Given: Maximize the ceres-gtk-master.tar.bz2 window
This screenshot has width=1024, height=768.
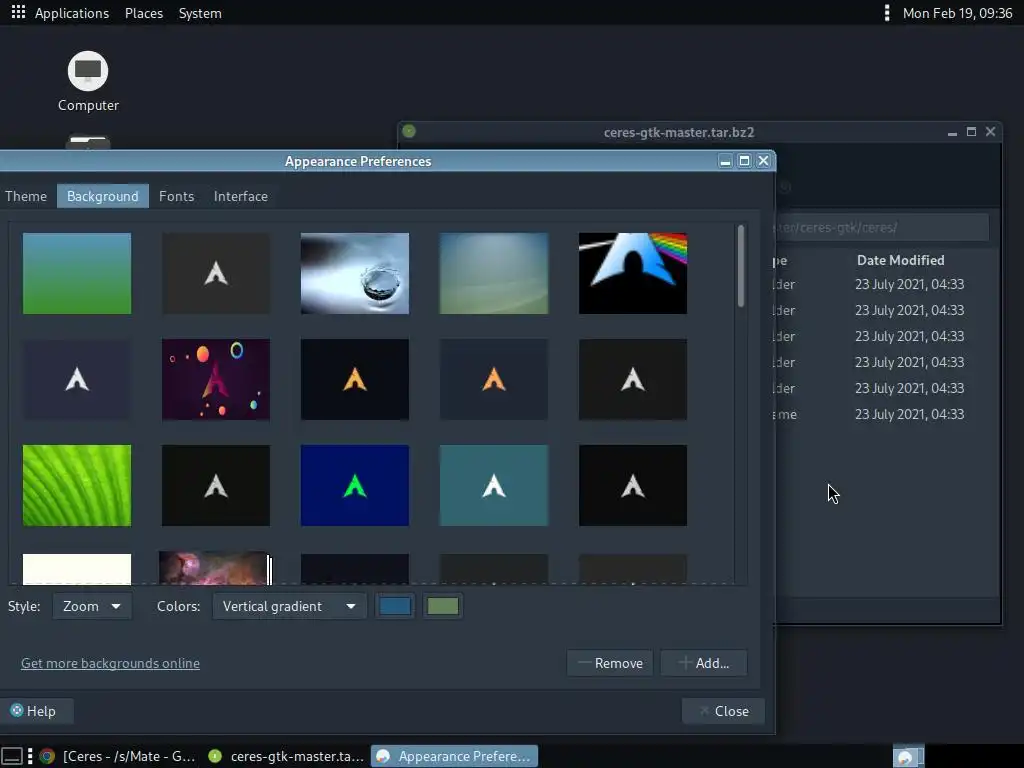Looking at the screenshot, I should (x=971, y=132).
